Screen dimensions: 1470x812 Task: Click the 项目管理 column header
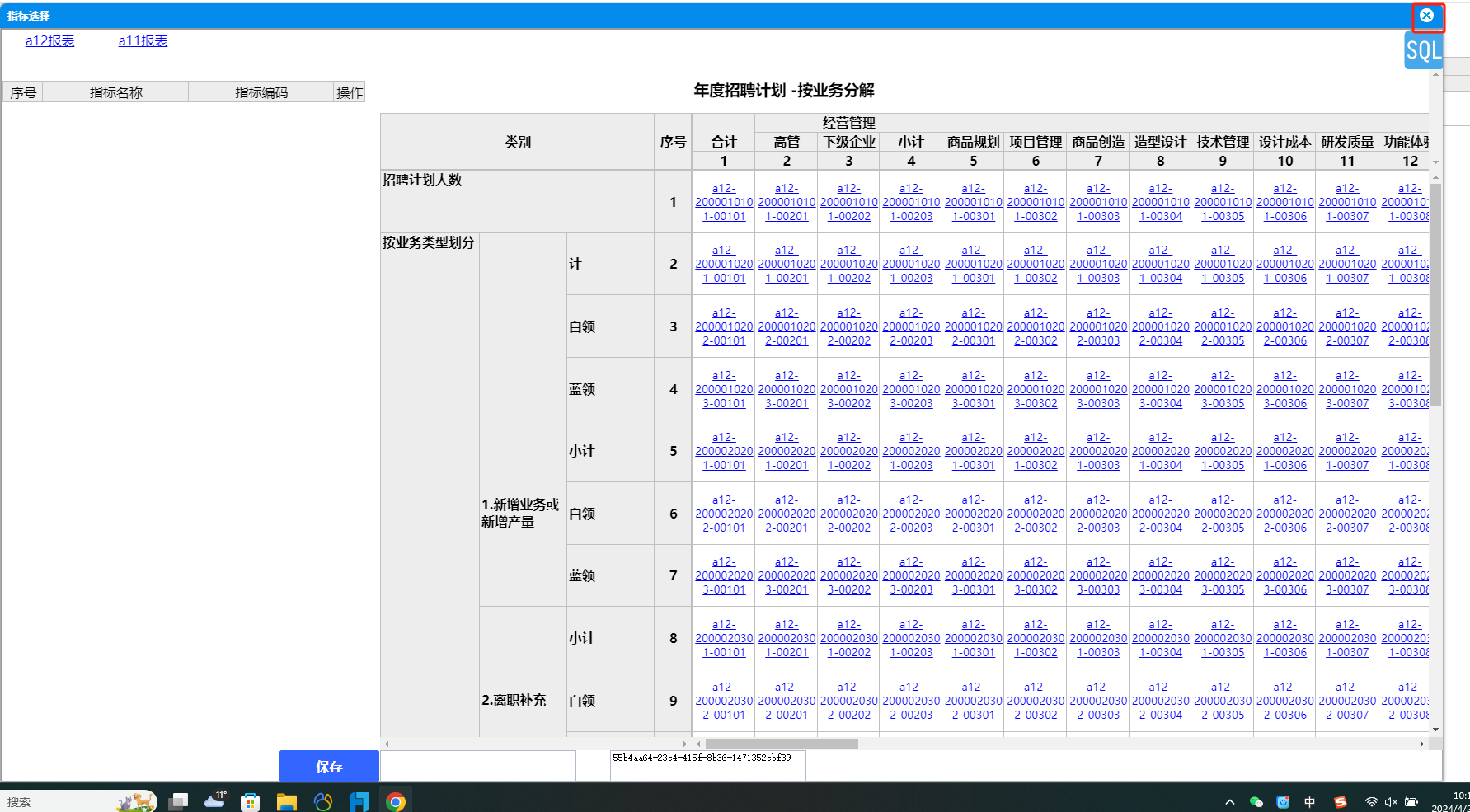point(1036,142)
